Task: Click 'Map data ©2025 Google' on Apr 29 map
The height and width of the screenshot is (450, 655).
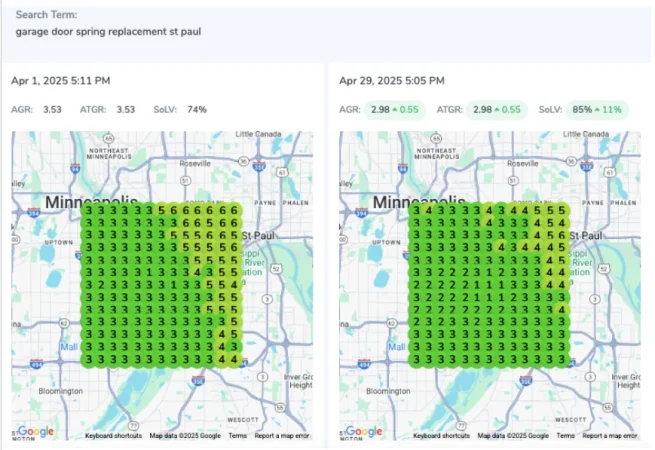Action: coord(513,435)
